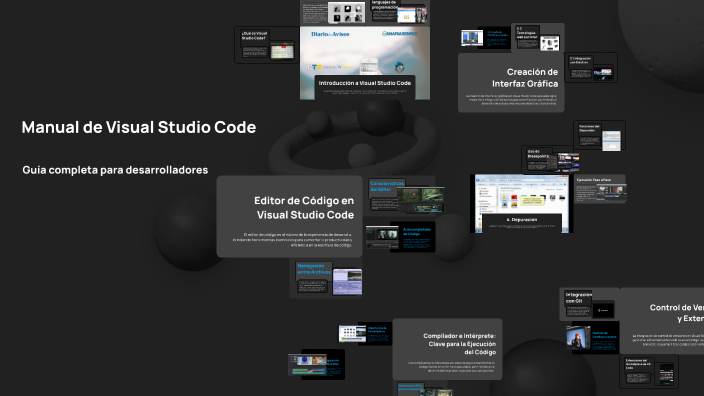704x396 pixels.
Task: Open the 'lenguajes de programación' subtopic at top
Action: [397, 12]
